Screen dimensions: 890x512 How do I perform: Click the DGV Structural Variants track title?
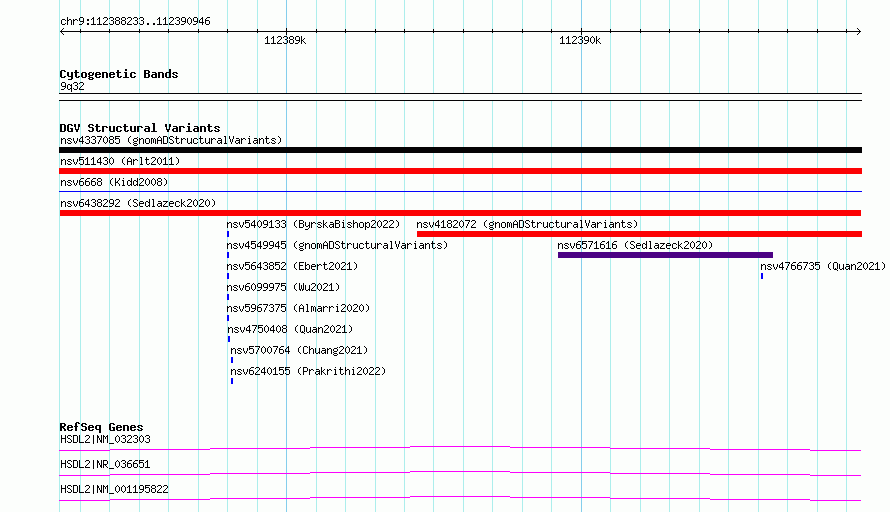click(140, 128)
